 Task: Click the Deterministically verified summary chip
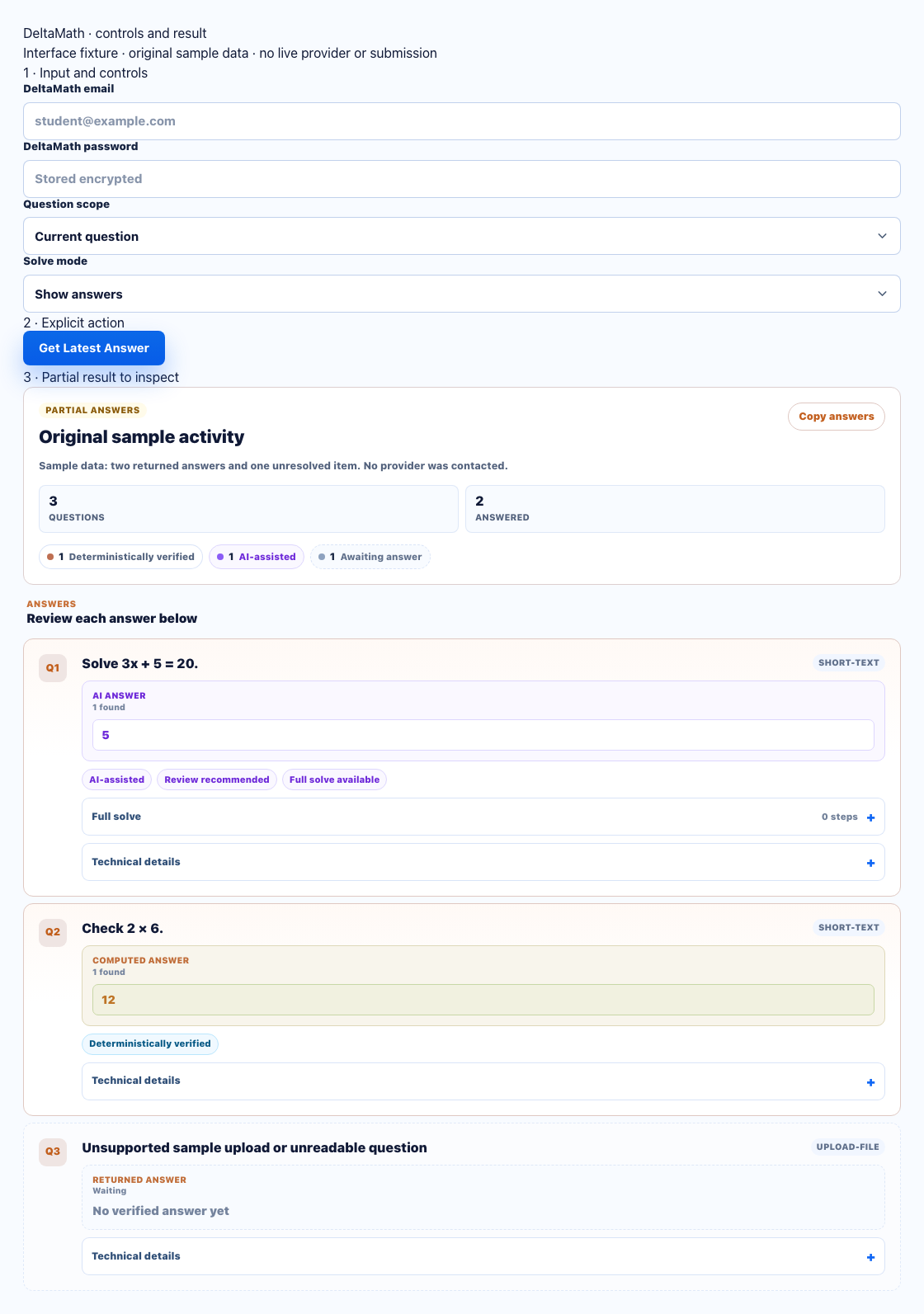coord(120,557)
